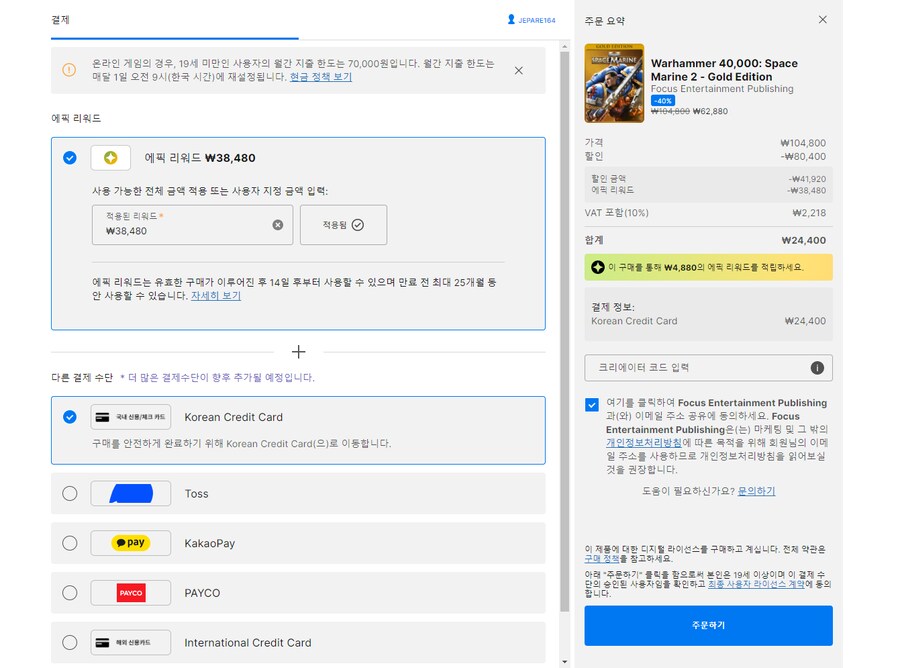
Task: Select the PAYCO radio button
Action: tap(69, 593)
